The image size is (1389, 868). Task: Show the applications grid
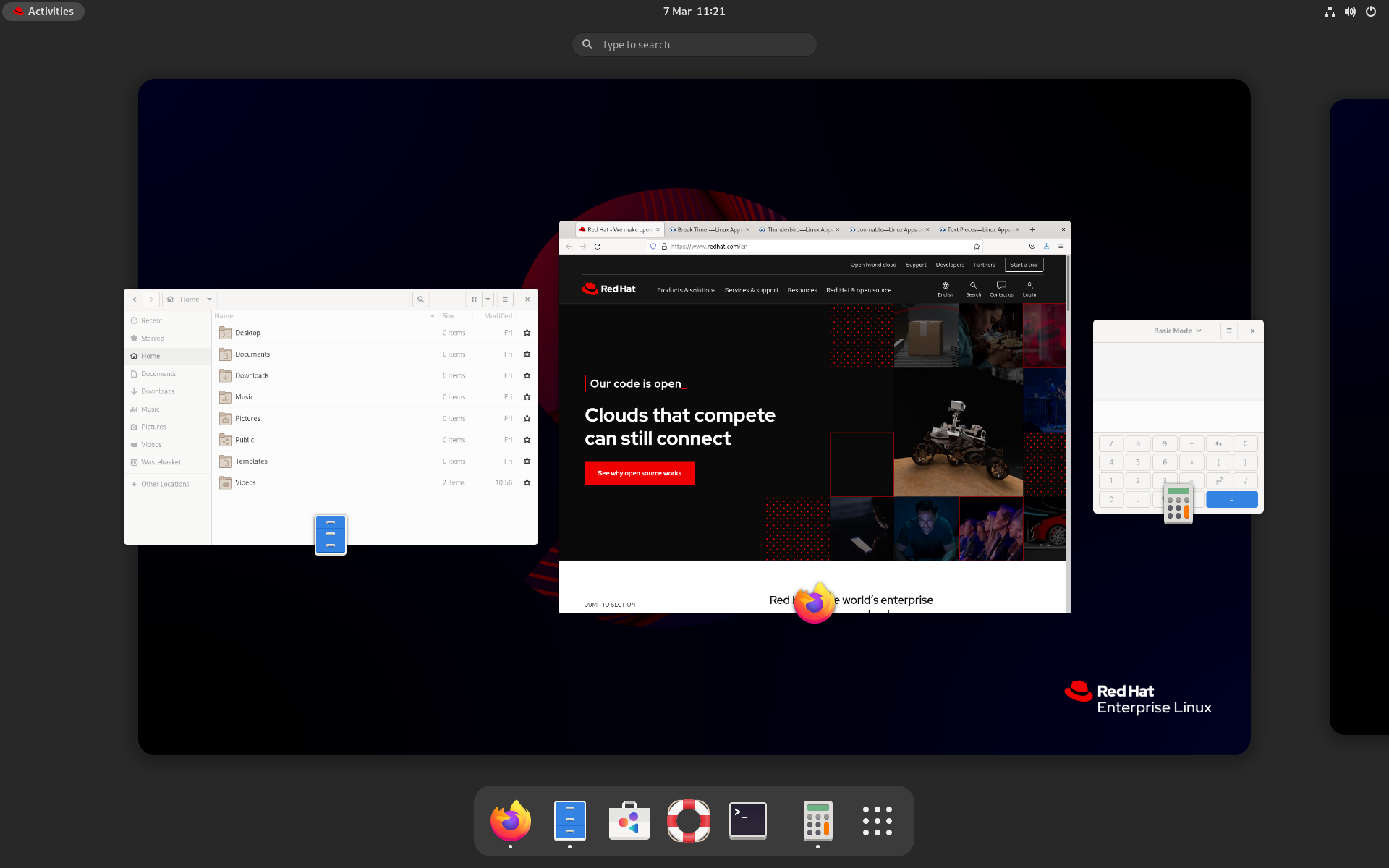click(877, 820)
